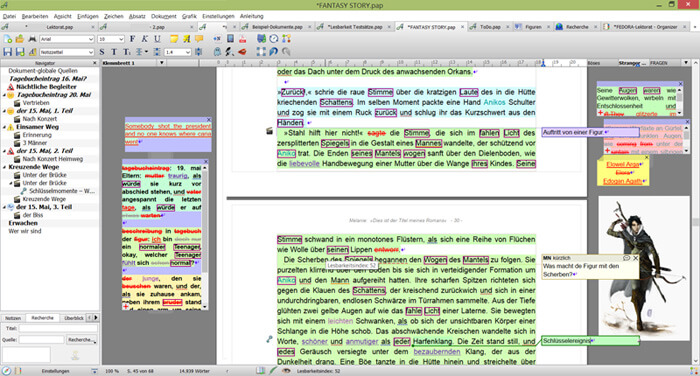This screenshot has height=376, width=700.
Task: Click the yellow text highlight A icon
Action: (x=186, y=39)
